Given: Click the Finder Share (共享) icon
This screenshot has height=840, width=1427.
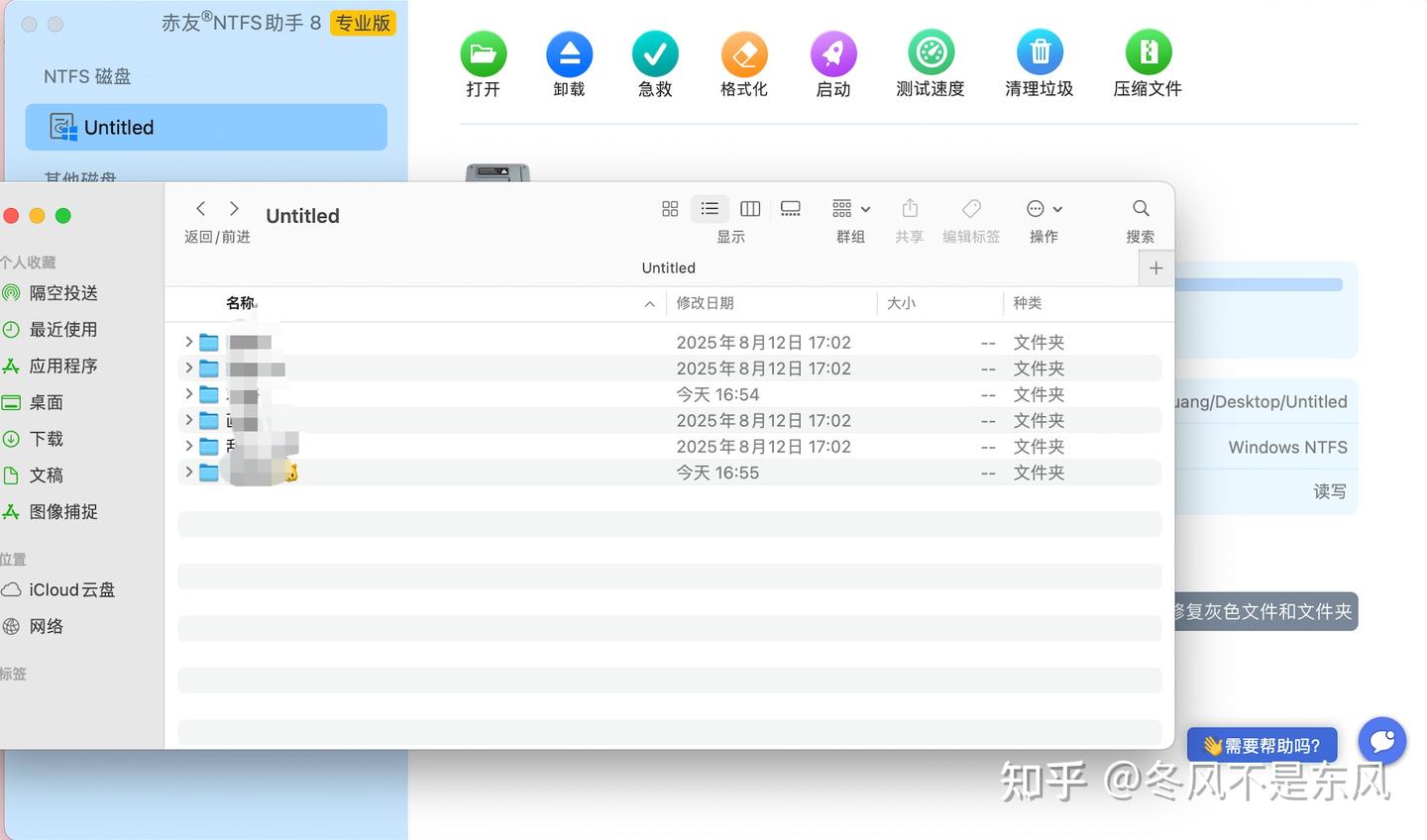Looking at the screenshot, I should pyautogui.click(x=910, y=208).
